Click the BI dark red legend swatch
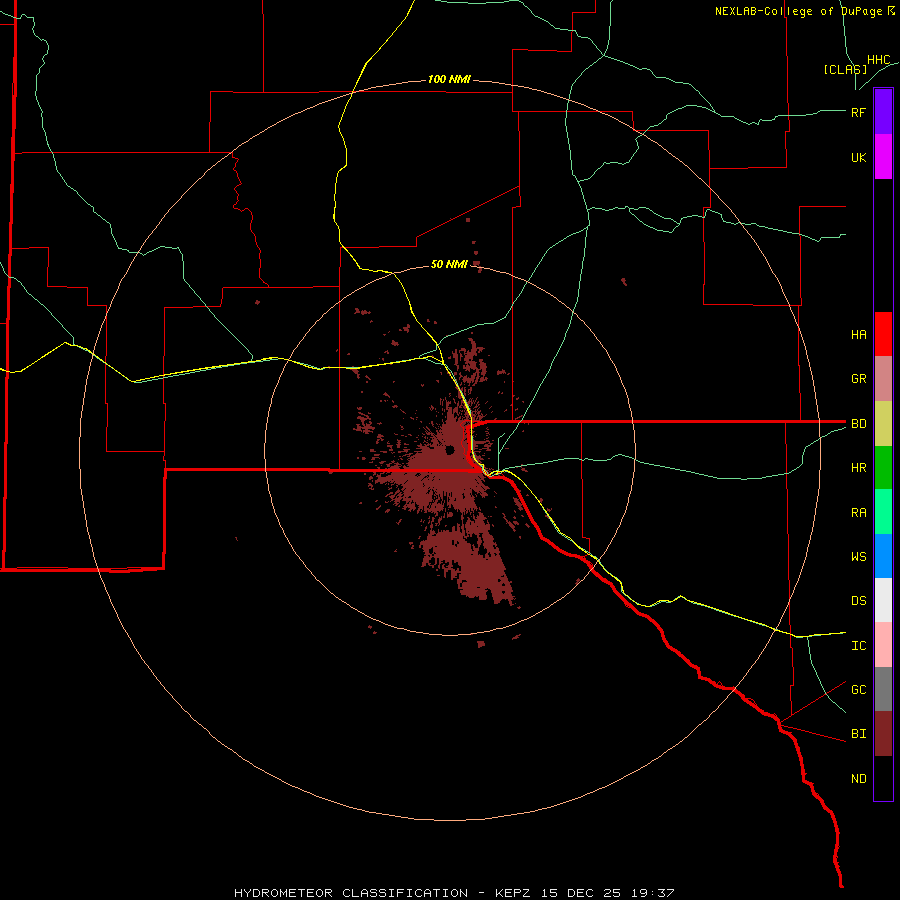The height and width of the screenshot is (900, 900). pos(883,734)
